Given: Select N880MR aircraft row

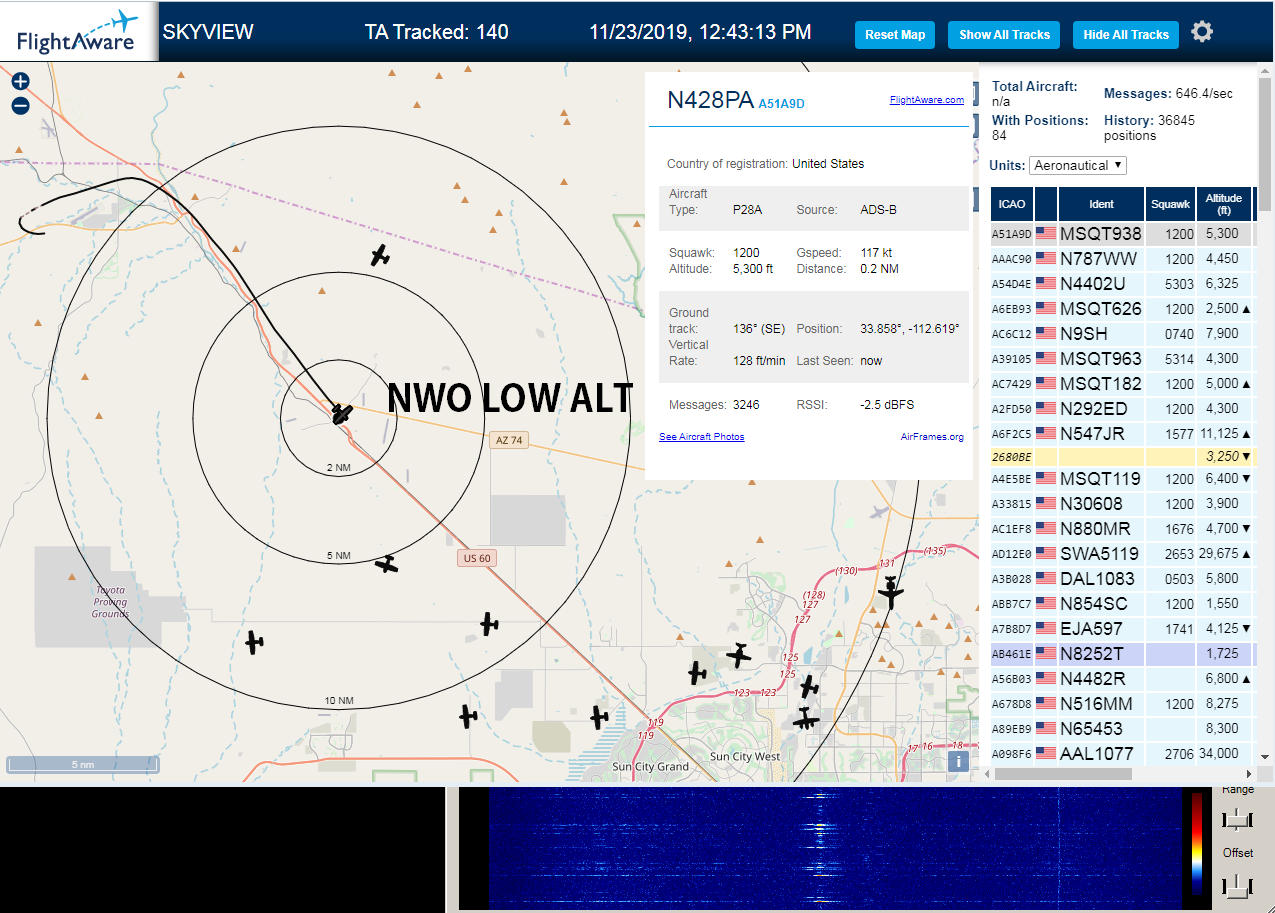Looking at the screenshot, I should (x=1122, y=529).
